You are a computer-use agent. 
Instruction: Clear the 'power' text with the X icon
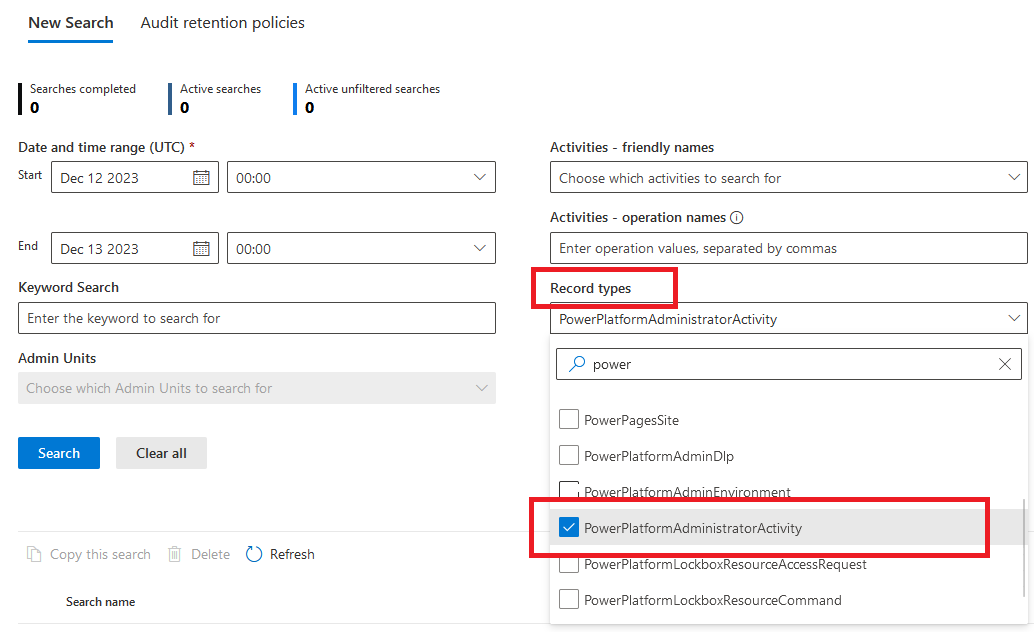coord(1004,364)
